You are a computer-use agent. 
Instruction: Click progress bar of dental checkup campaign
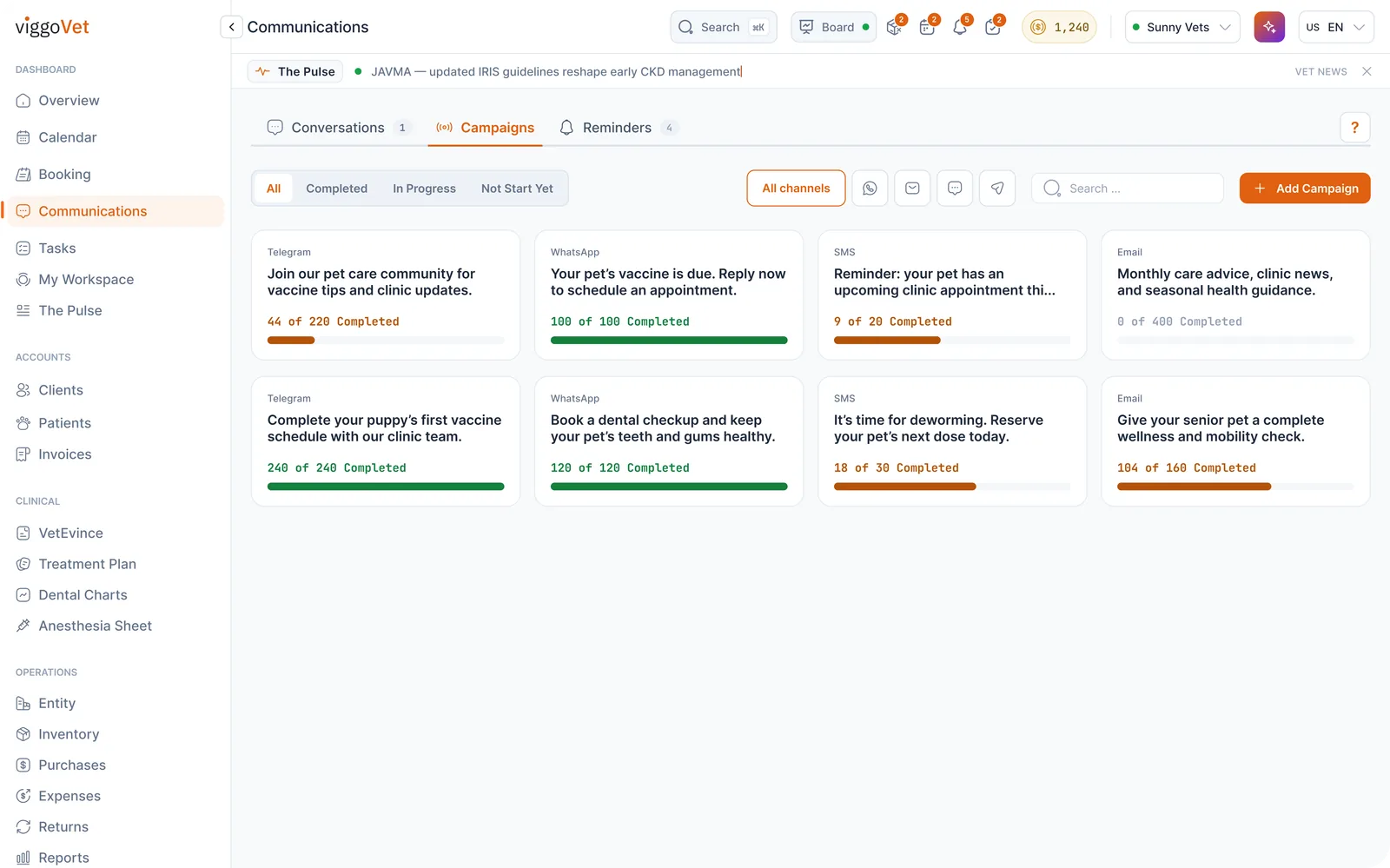(x=669, y=487)
